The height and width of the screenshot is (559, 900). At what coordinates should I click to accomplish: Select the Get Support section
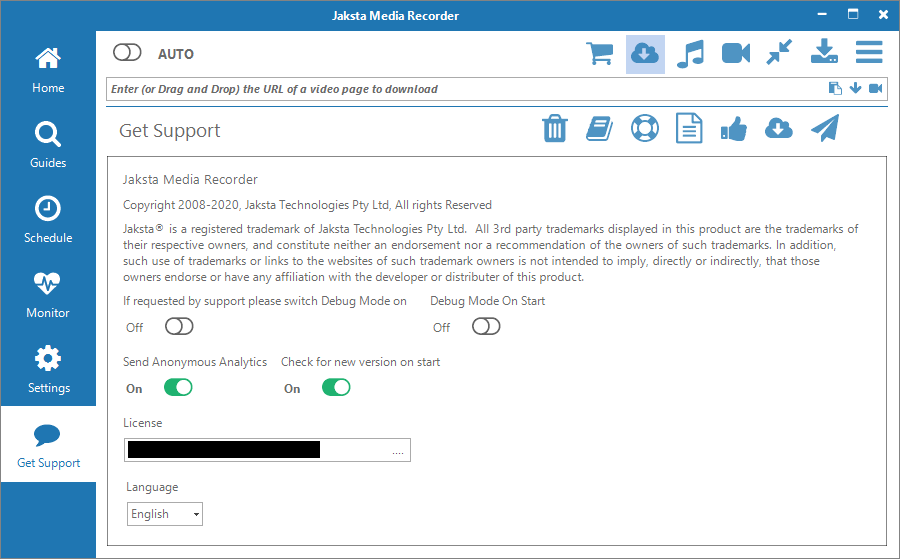click(48, 445)
